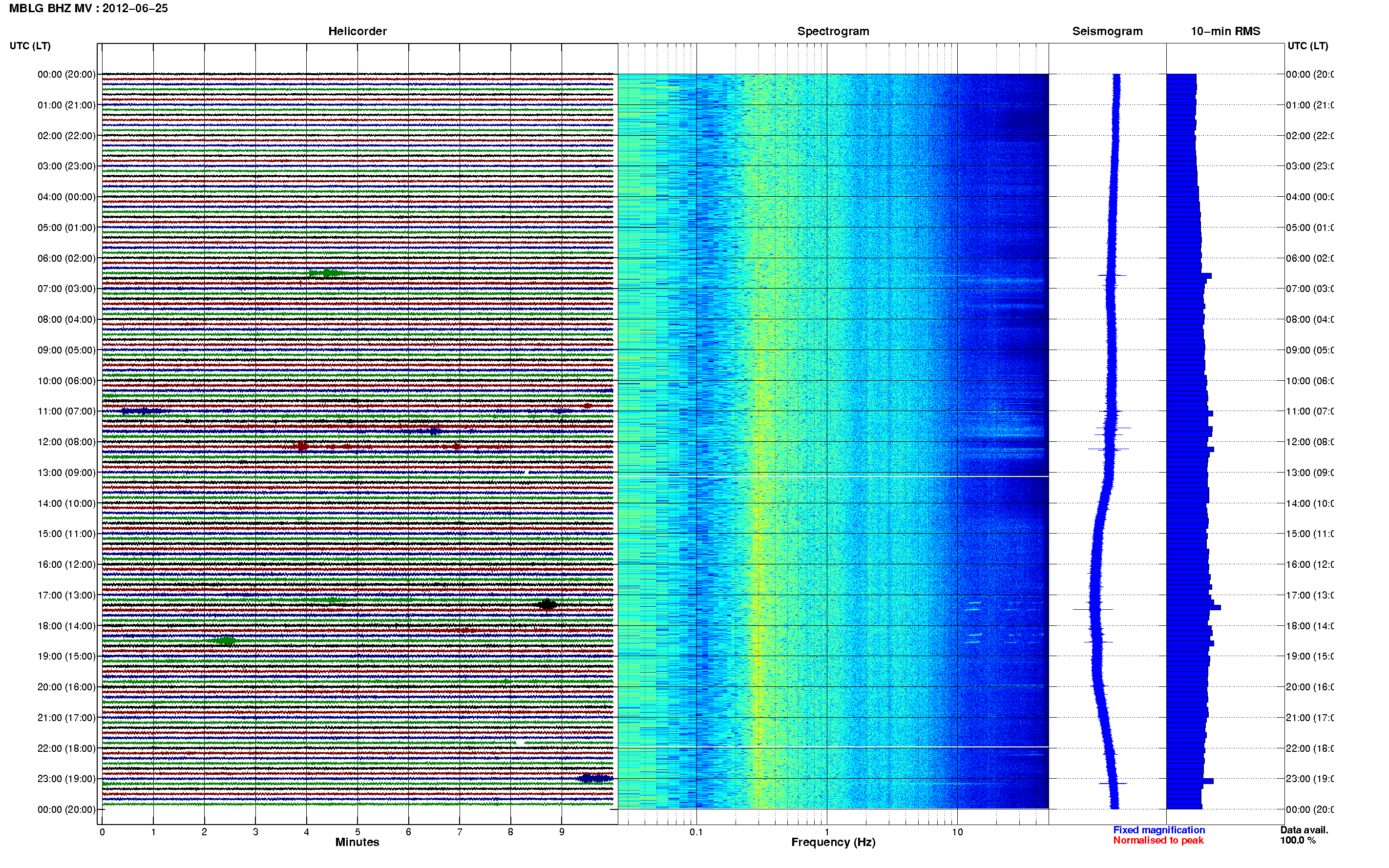Select the left '00:00 (20:00)' top time label
This screenshot has width=1389, height=868.
(x=66, y=74)
